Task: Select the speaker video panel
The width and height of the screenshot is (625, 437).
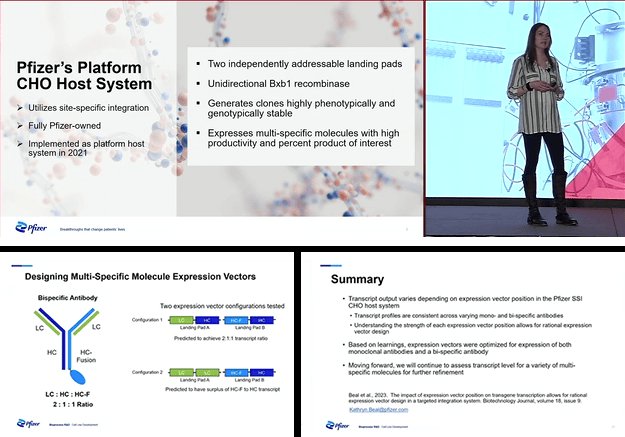Action: [525, 120]
